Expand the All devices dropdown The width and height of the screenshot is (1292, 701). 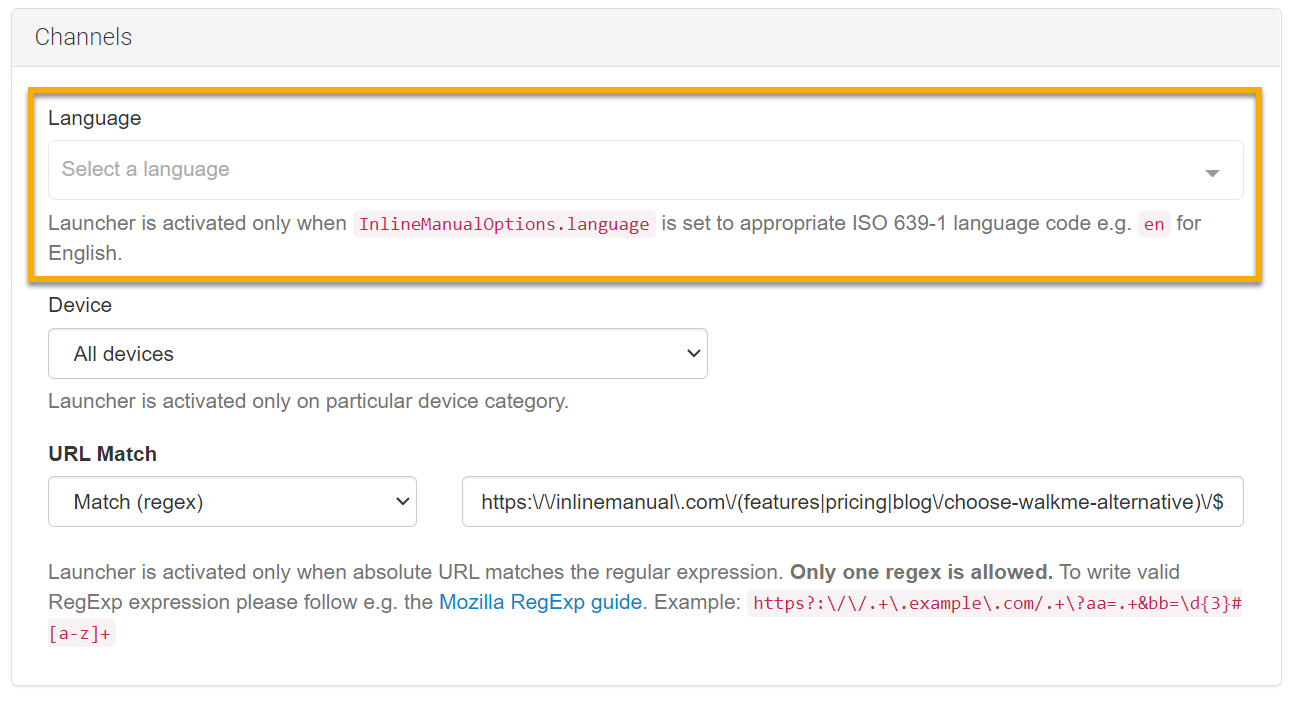coord(377,354)
